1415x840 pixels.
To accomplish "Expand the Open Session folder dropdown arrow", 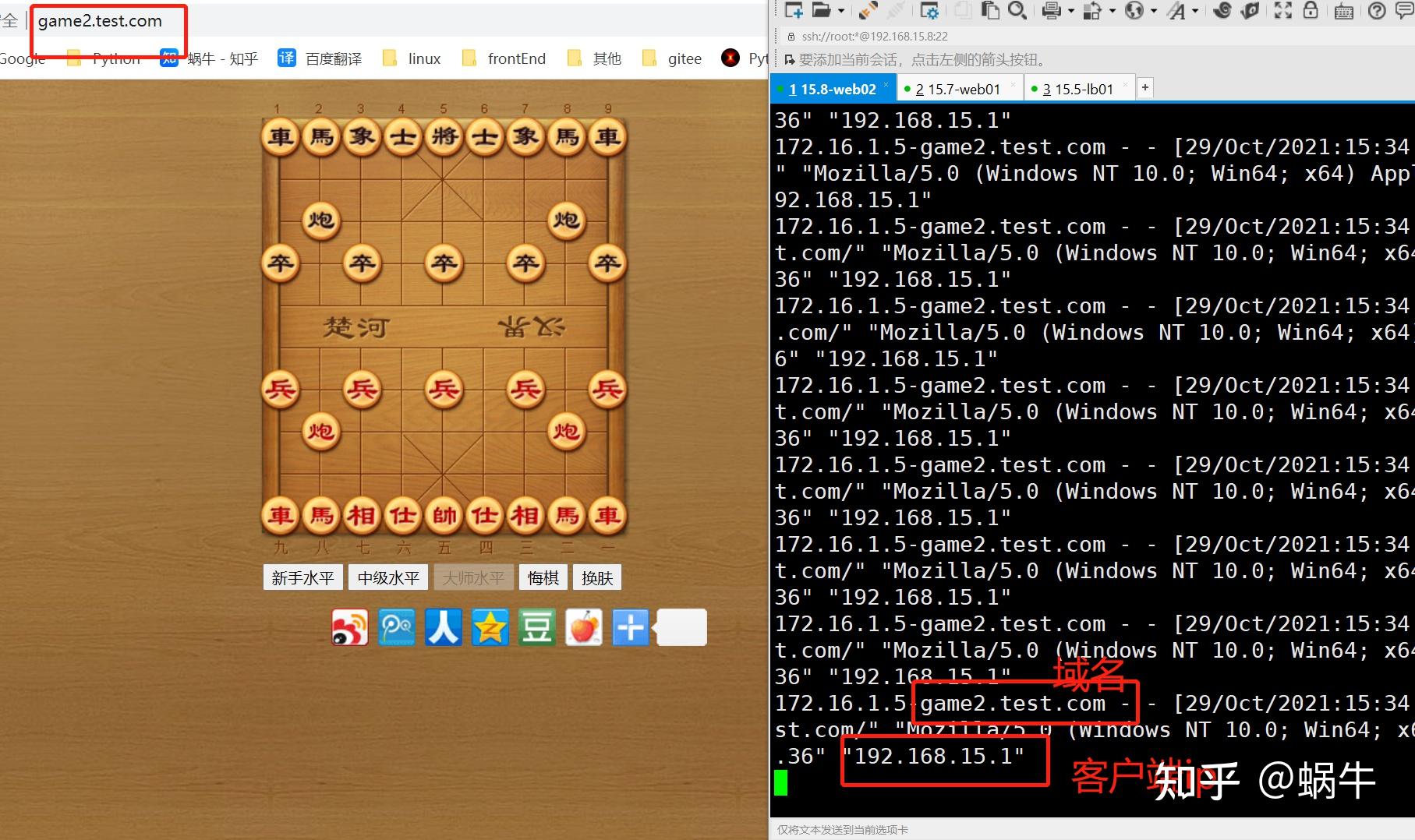I will click(840, 11).
